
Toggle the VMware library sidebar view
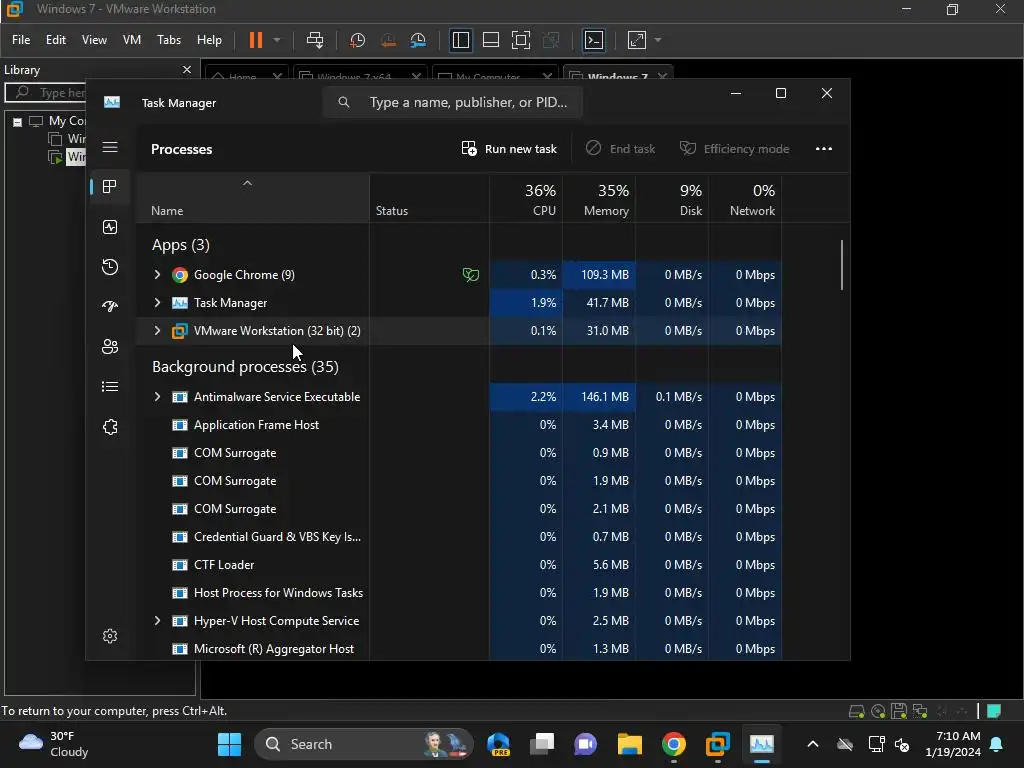(460, 40)
